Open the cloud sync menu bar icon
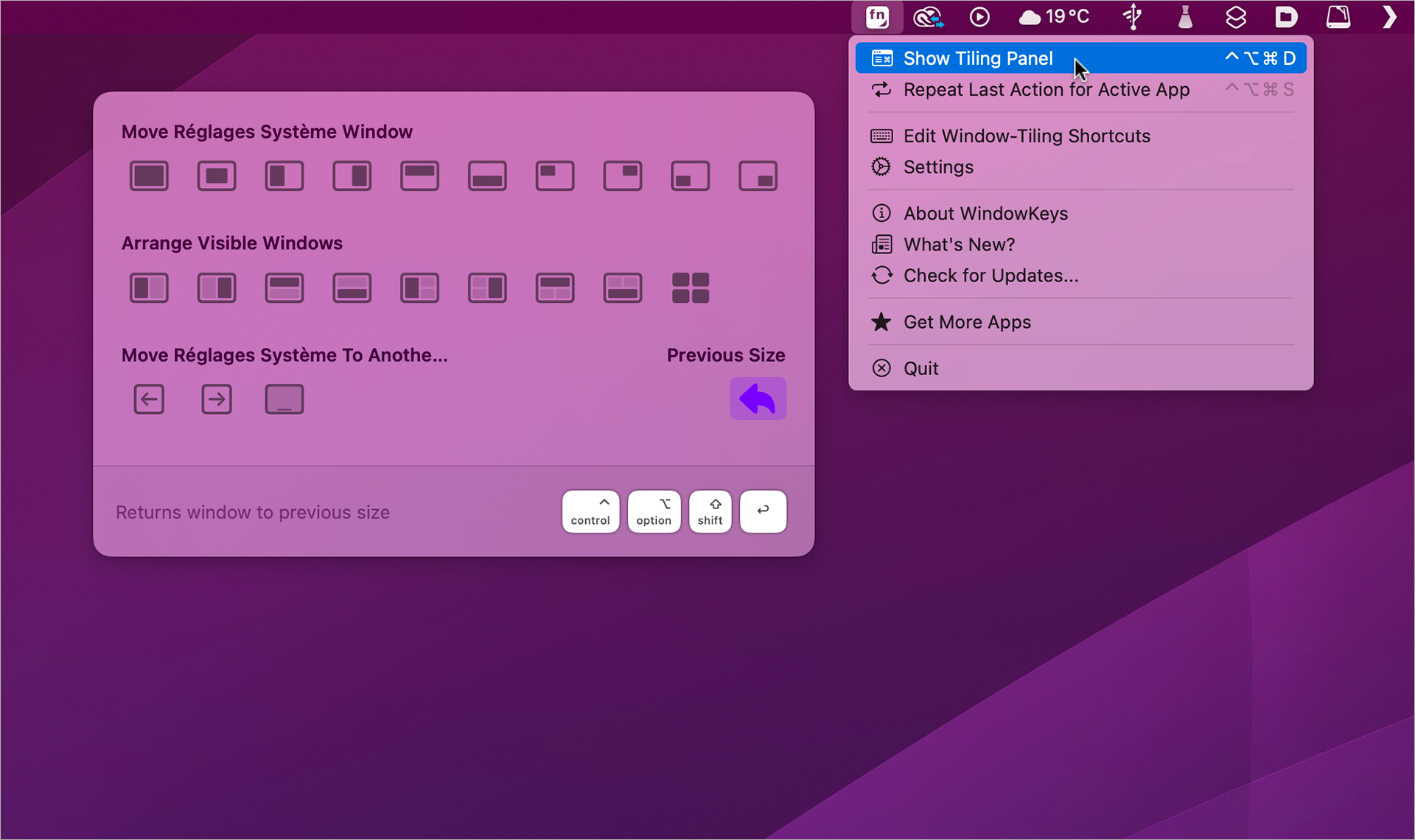Image resolution: width=1415 pixels, height=840 pixels. pyautogui.click(x=929, y=17)
